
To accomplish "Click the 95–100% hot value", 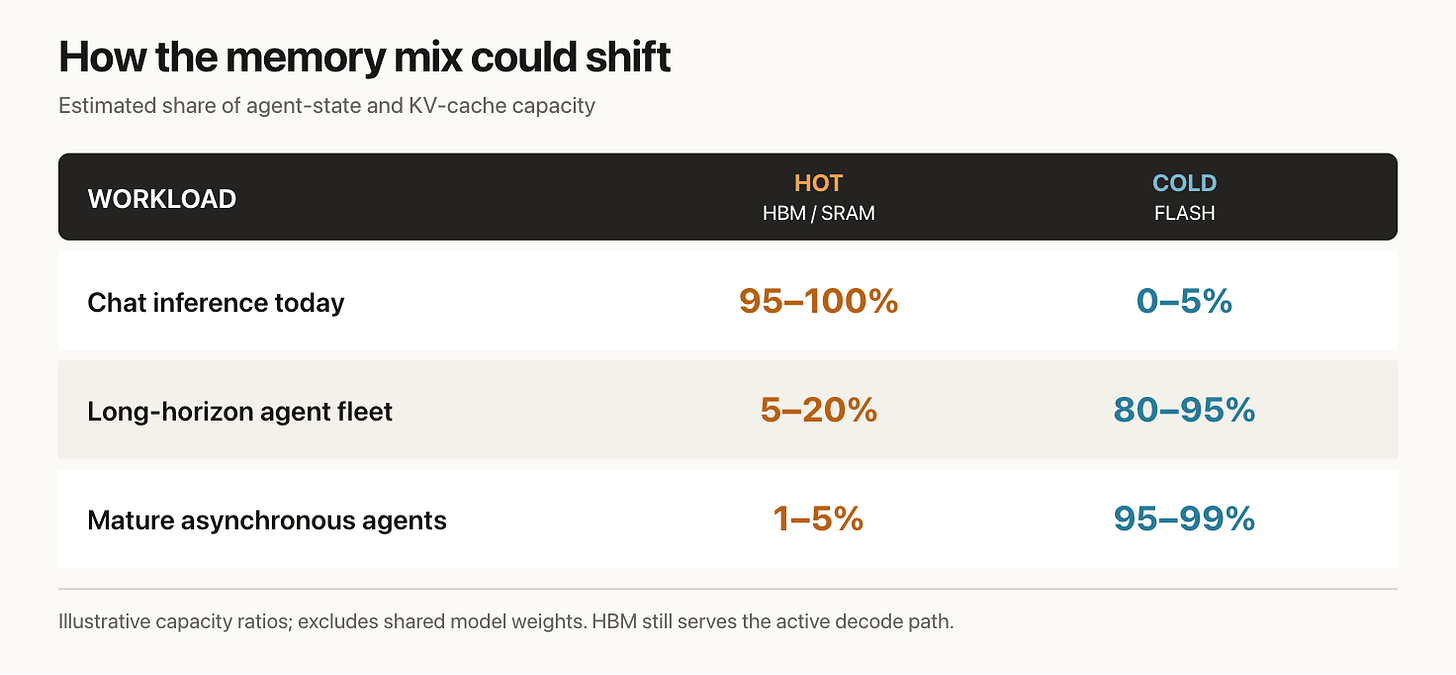I will click(x=818, y=301).
